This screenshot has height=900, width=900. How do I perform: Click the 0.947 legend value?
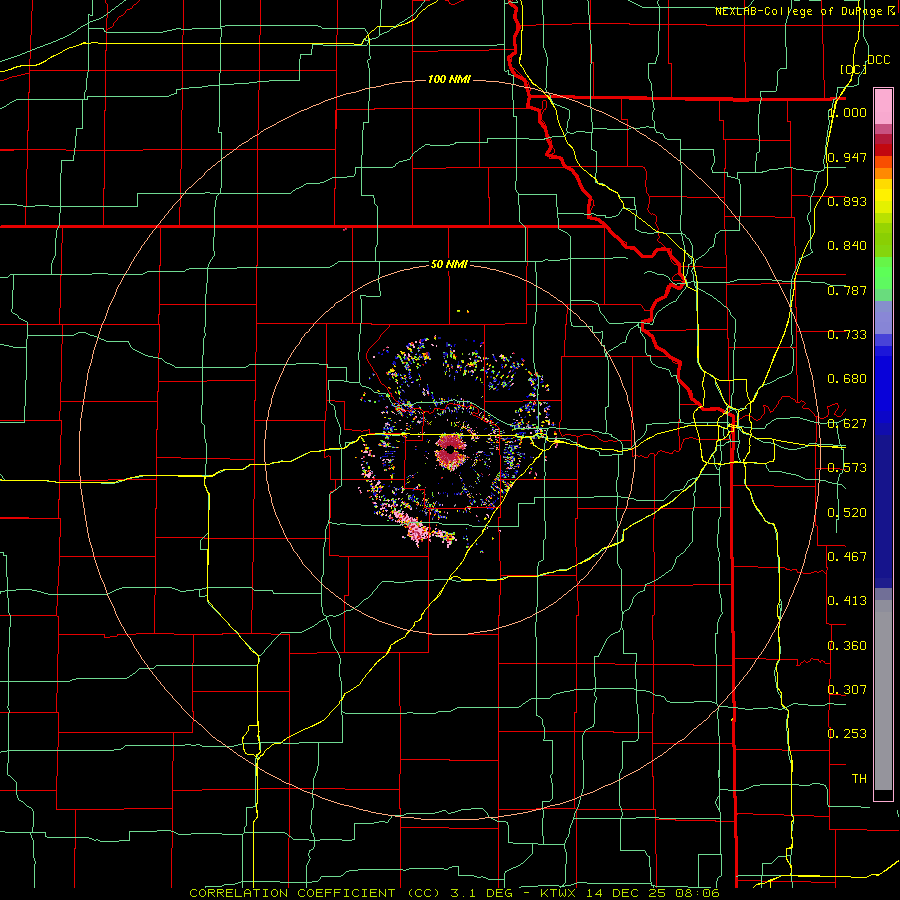847,157
